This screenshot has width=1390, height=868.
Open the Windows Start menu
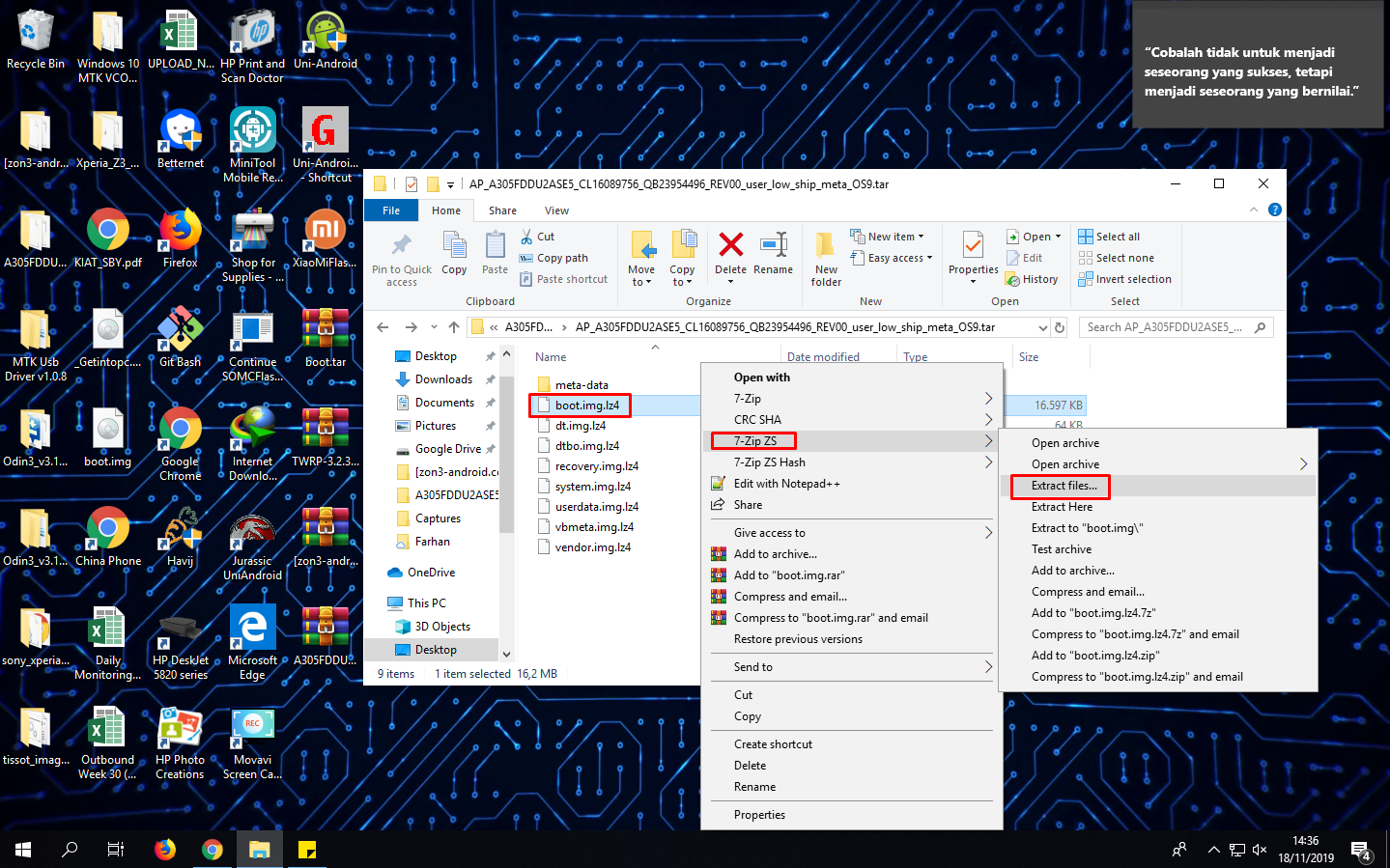coord(23,849)
